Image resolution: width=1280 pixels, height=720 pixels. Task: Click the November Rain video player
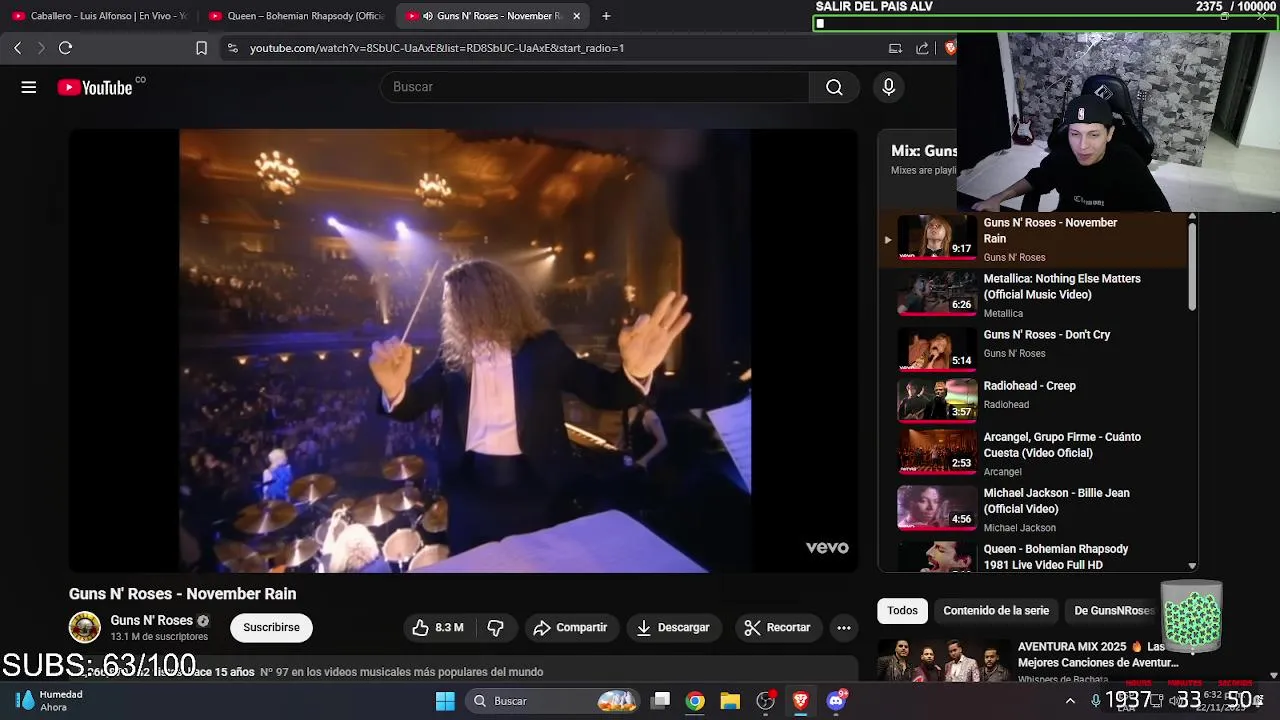(x=464, y=350)
